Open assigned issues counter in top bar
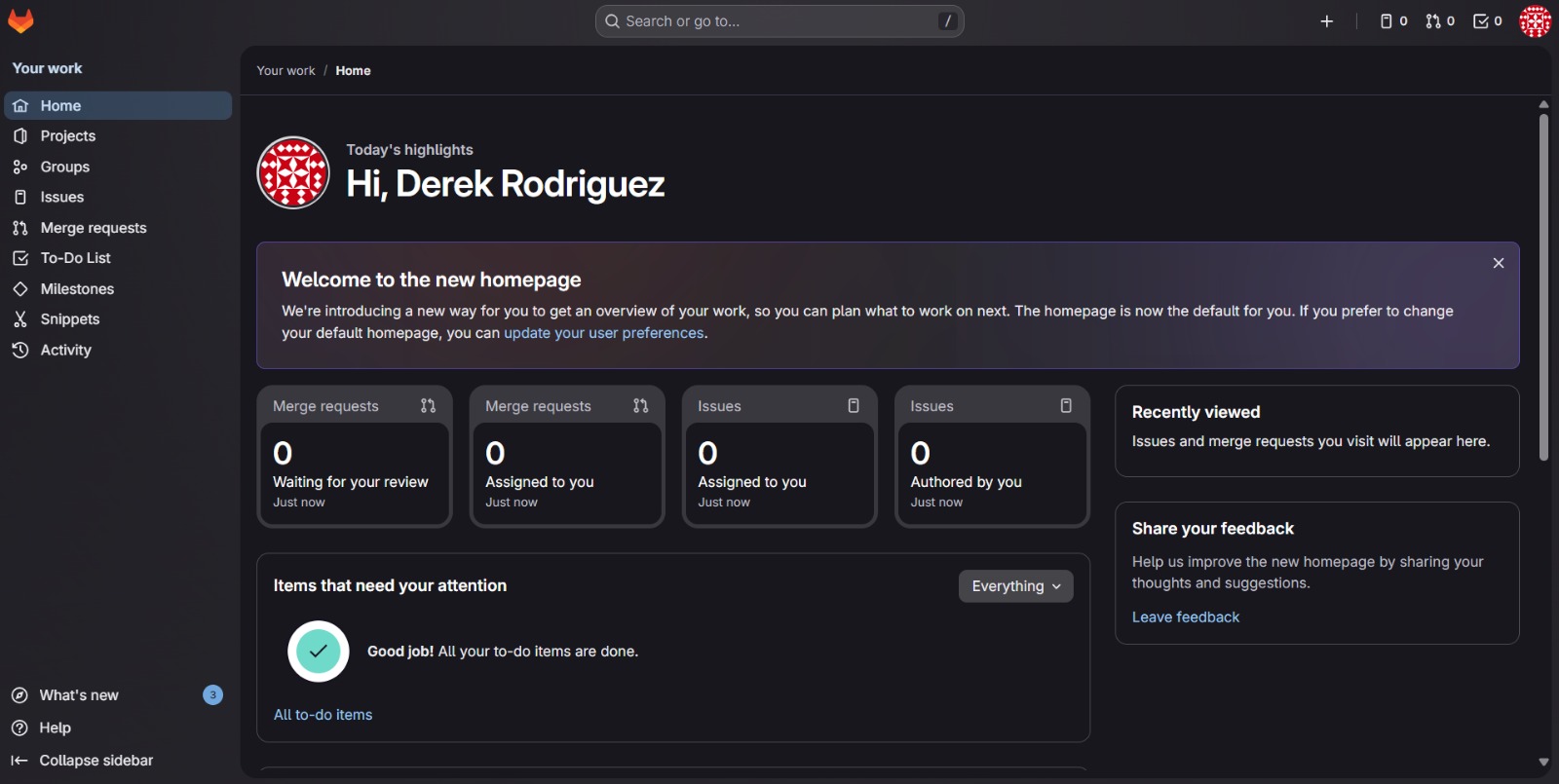Viewport: 1559px width, 784px height. click(x=1393, y=21)
